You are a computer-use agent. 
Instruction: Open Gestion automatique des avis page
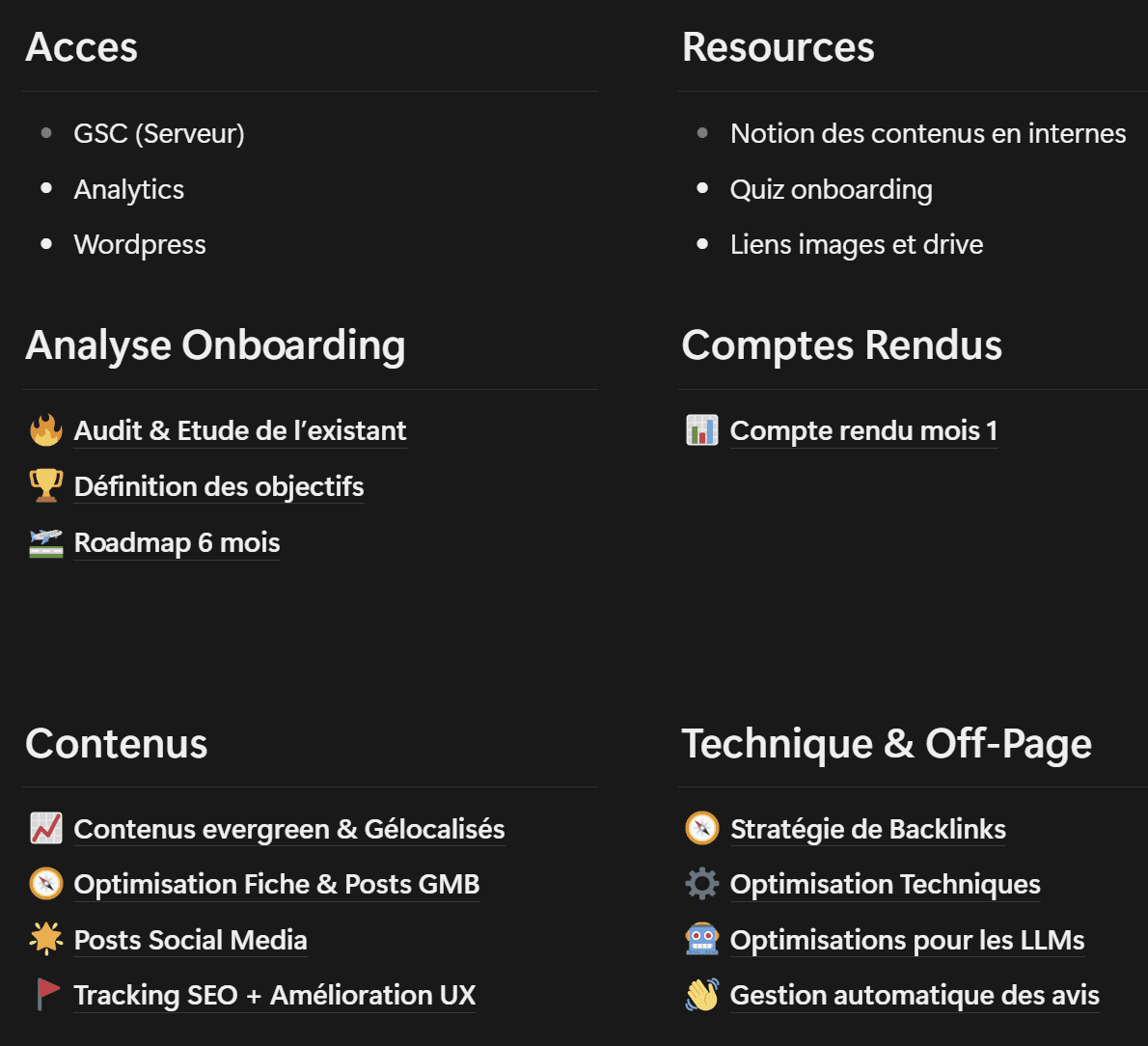click(x=915, y=995)
